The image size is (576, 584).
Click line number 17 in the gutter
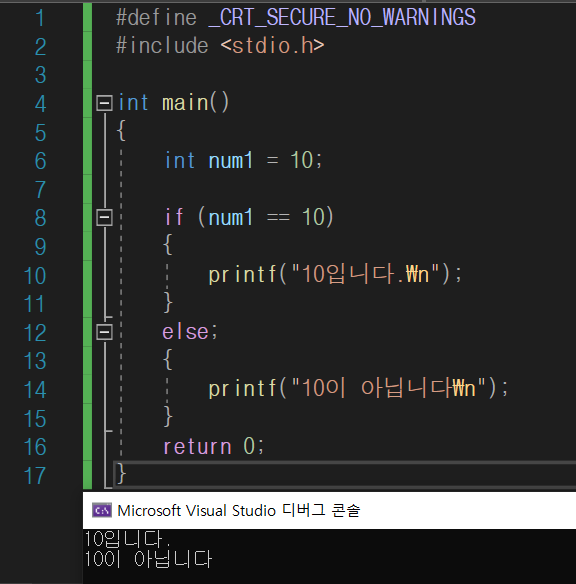pyautogui.click(x=35, y=476)
